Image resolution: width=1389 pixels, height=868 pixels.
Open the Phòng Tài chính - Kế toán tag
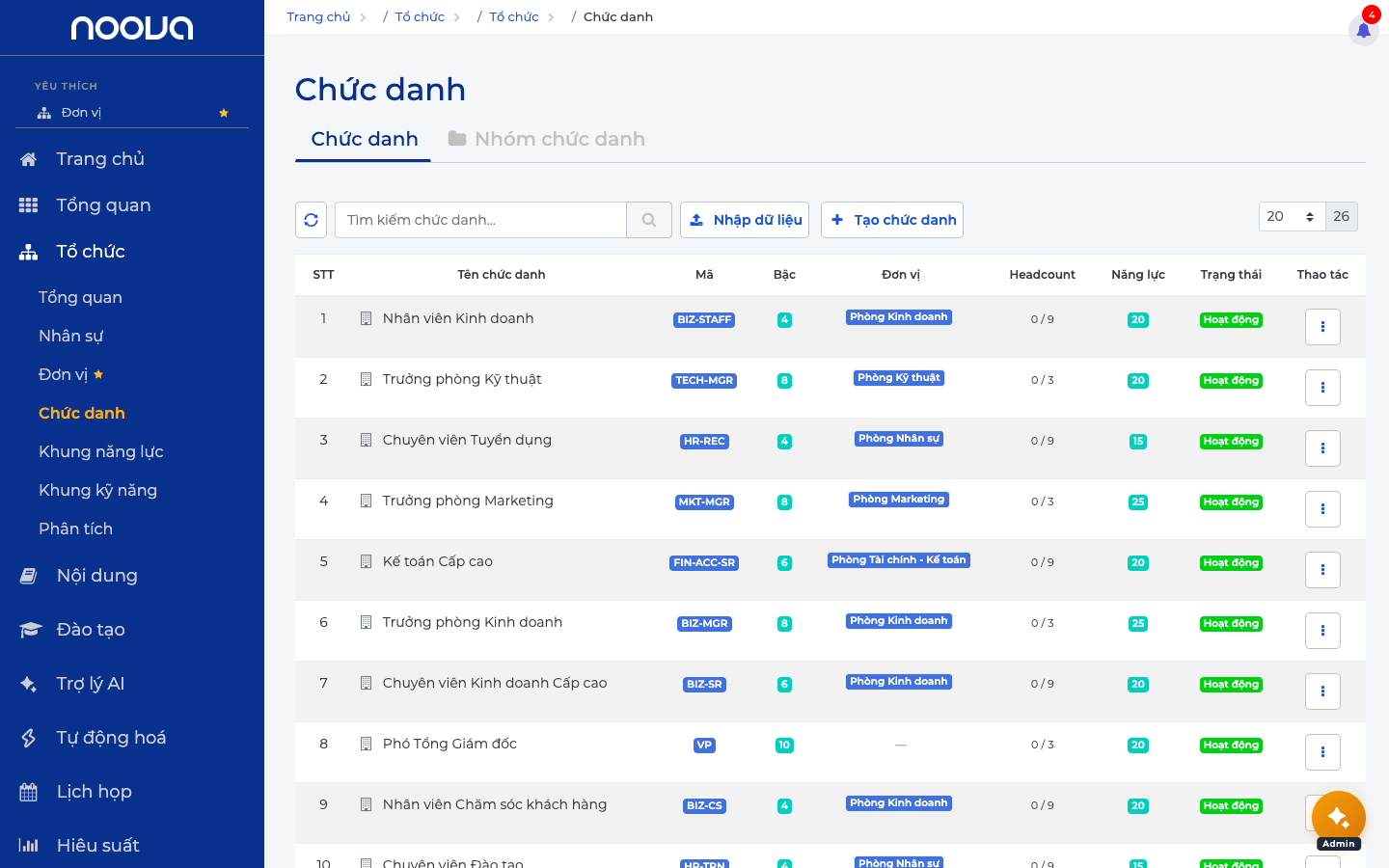click(899, 560)
